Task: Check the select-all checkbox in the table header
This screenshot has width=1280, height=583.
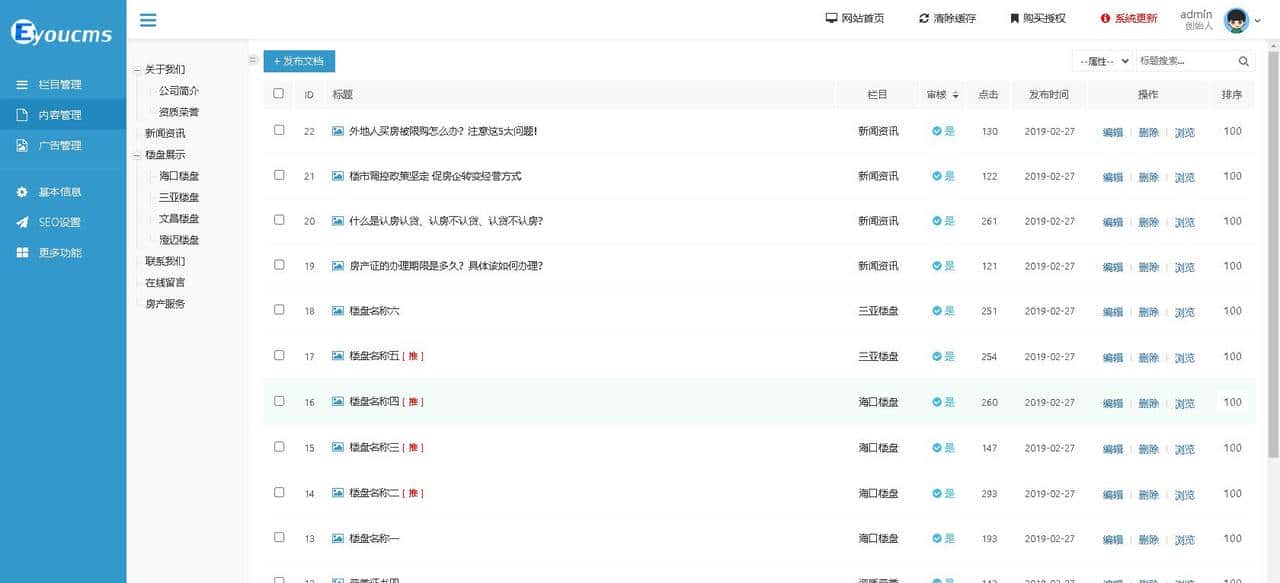Action: pyautogui.click(x=278, y=93)
